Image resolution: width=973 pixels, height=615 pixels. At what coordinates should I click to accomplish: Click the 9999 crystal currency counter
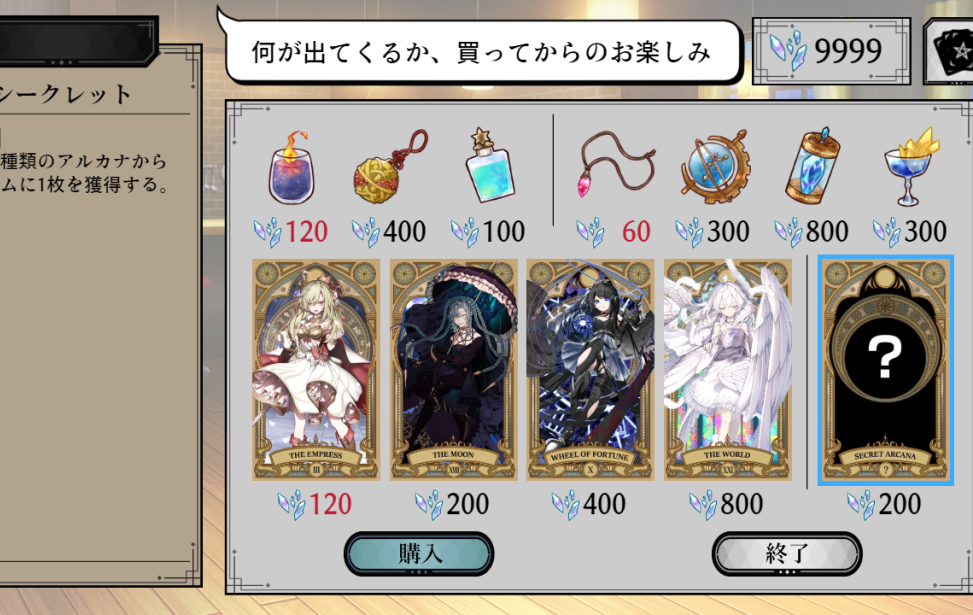click(x=832, y=51)
